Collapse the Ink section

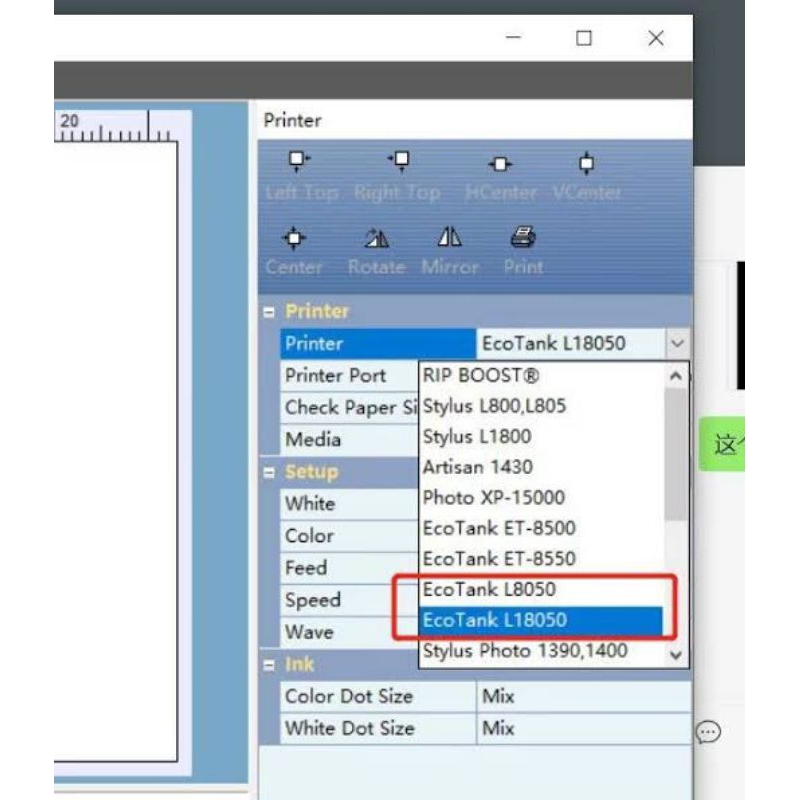(269, 665)
